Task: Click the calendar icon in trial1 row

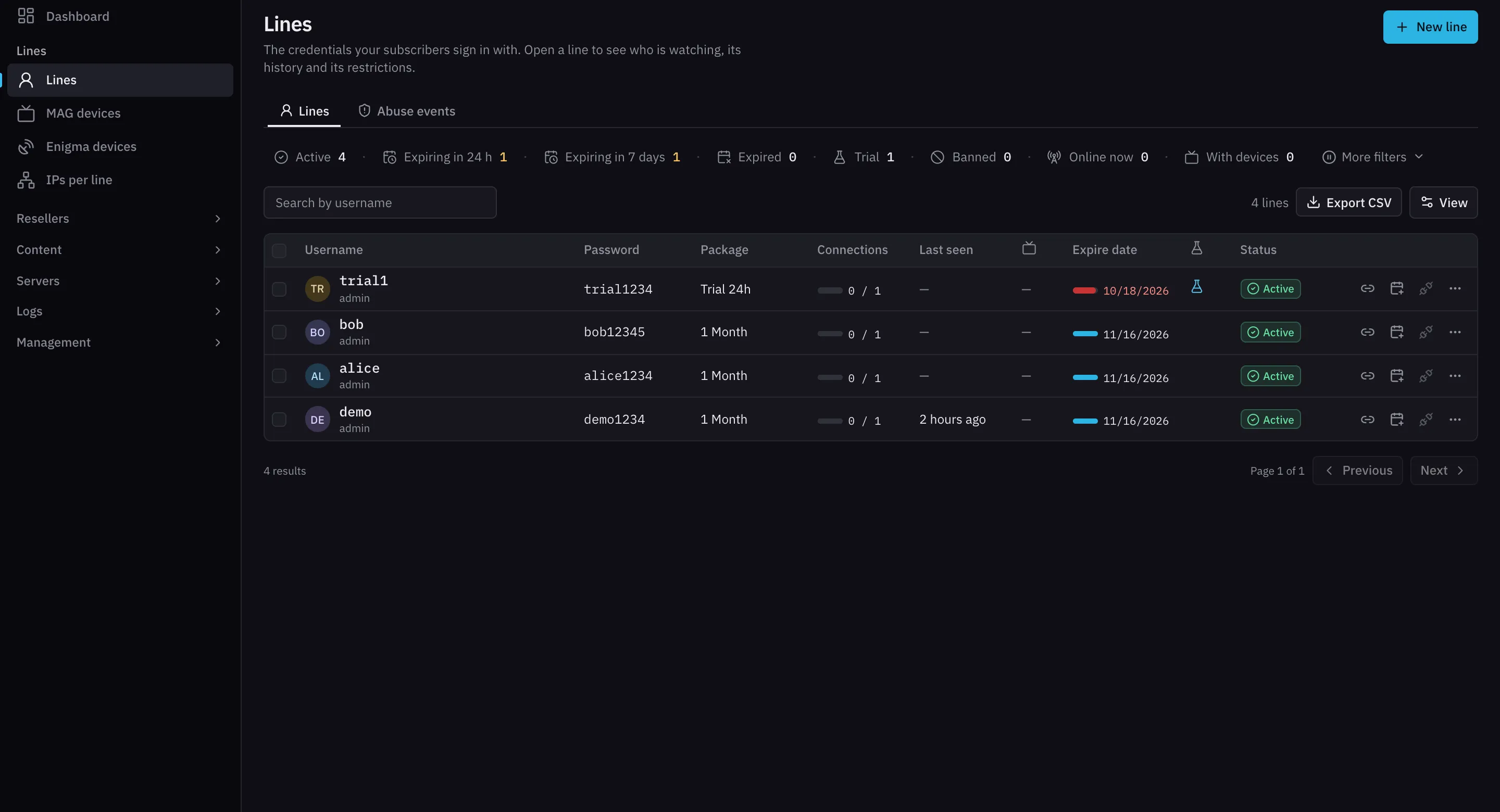Action: pyautogui.click(x=1396, y=289)
